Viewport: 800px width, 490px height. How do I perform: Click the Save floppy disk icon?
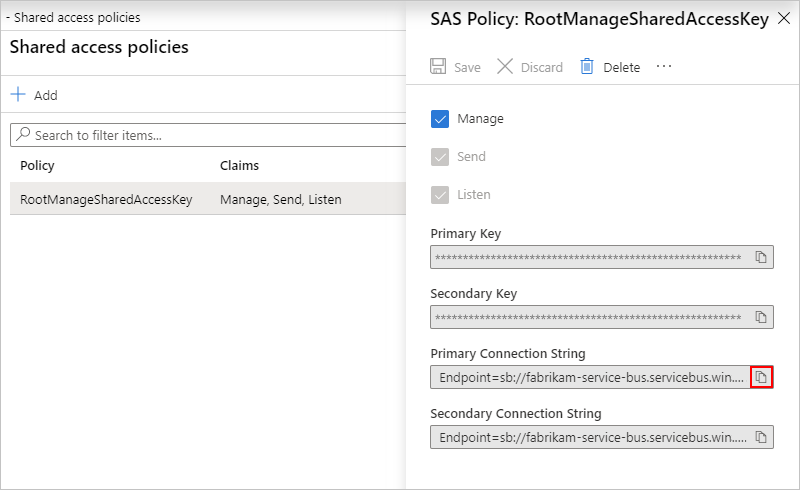tap(438, 67)
